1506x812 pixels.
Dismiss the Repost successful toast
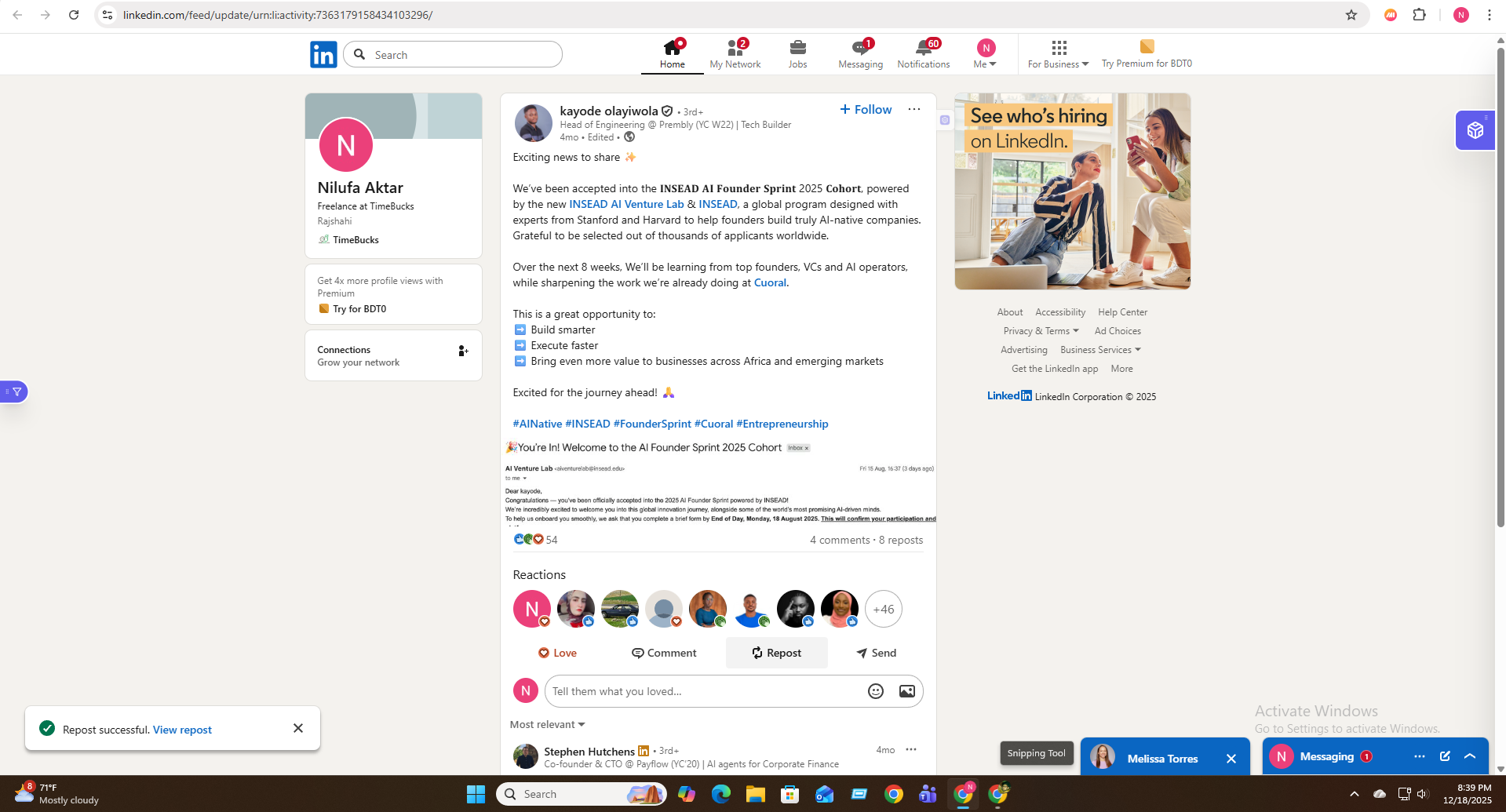[298, 728]
